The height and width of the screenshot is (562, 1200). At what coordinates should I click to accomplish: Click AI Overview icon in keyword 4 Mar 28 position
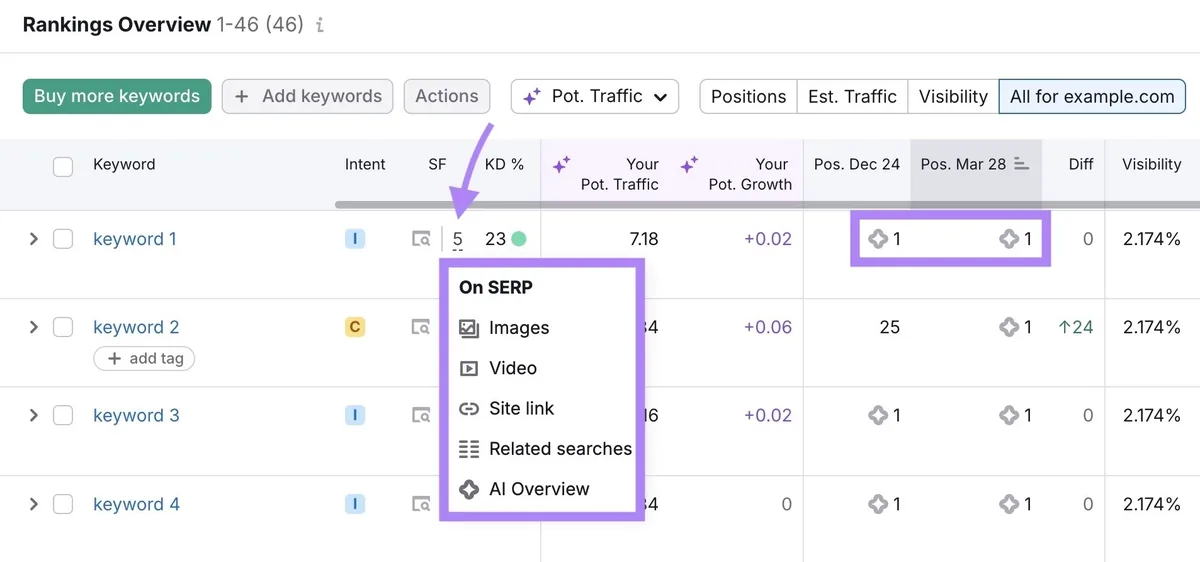(1009, 504)
